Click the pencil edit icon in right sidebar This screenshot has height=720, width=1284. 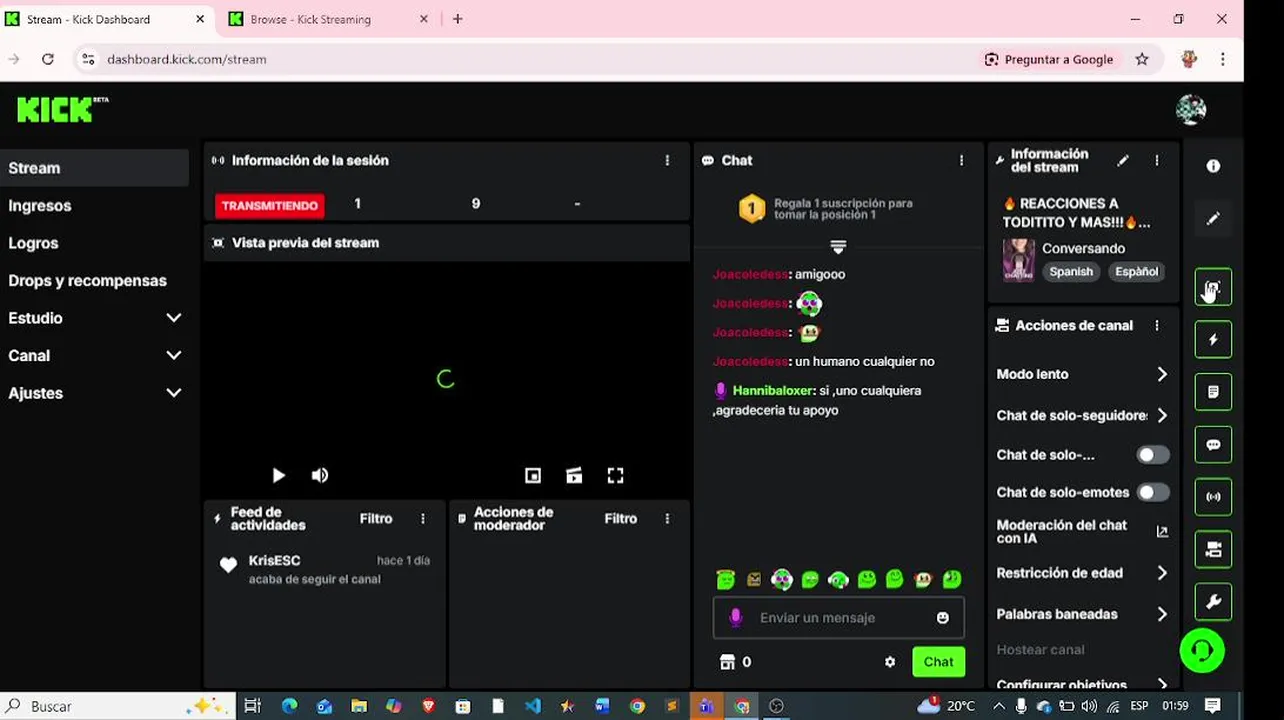pos(1213,218)
